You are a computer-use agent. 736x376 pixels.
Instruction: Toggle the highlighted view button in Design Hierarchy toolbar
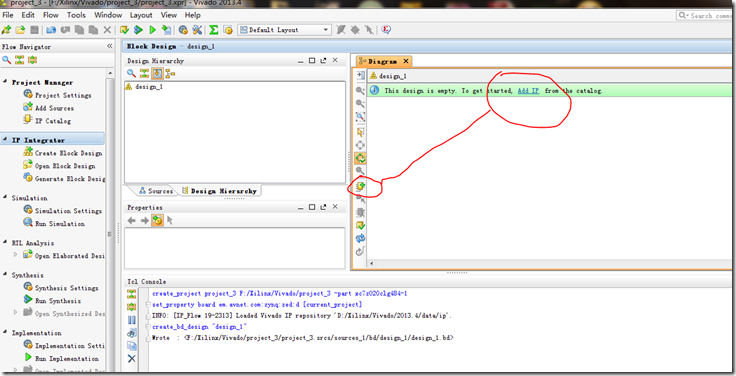(x=157, y=73)
